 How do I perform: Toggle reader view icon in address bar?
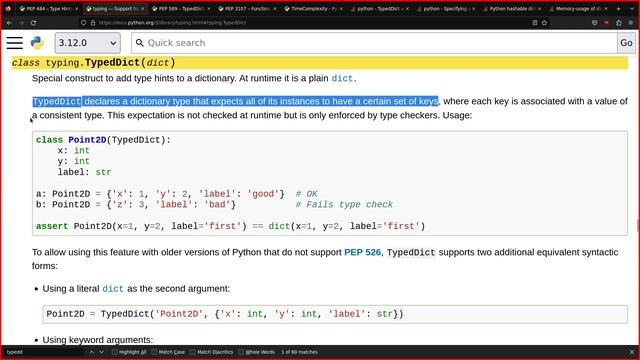tap(535, 23)
